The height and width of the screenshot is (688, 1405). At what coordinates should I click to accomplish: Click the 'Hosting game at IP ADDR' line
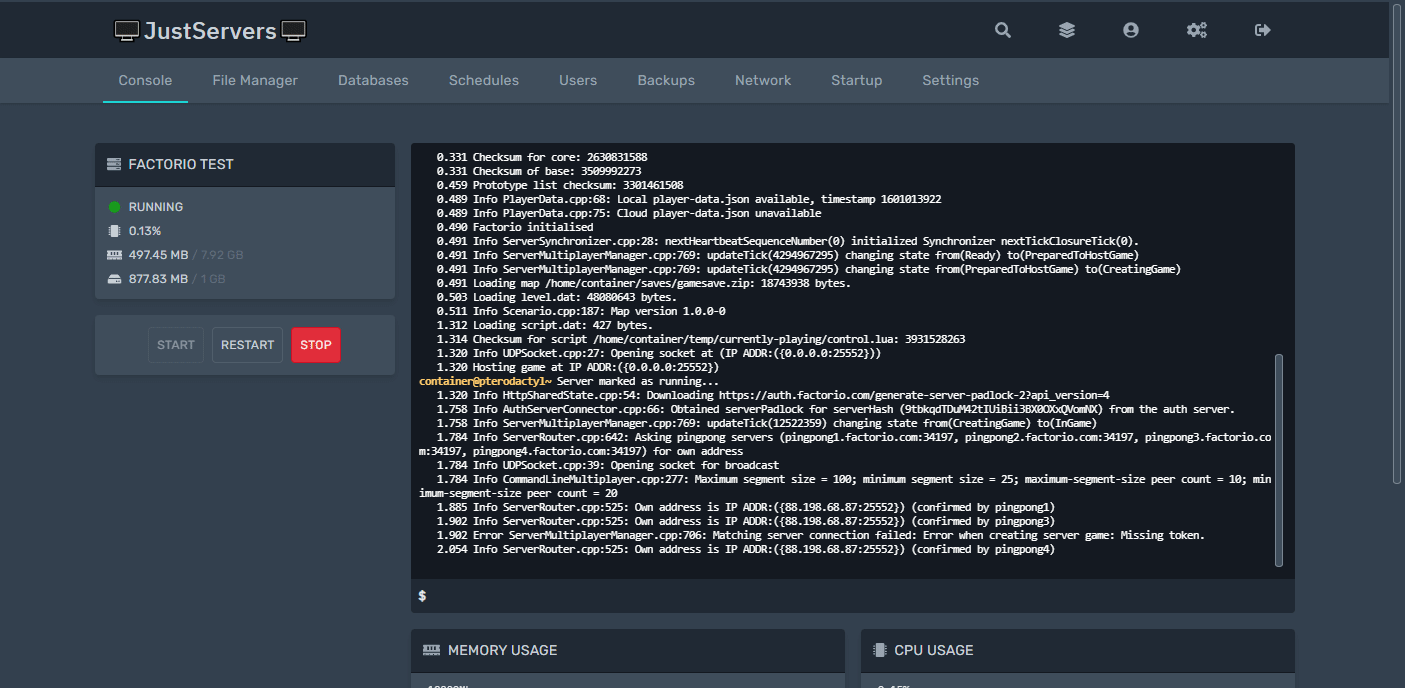pos(578,367)
